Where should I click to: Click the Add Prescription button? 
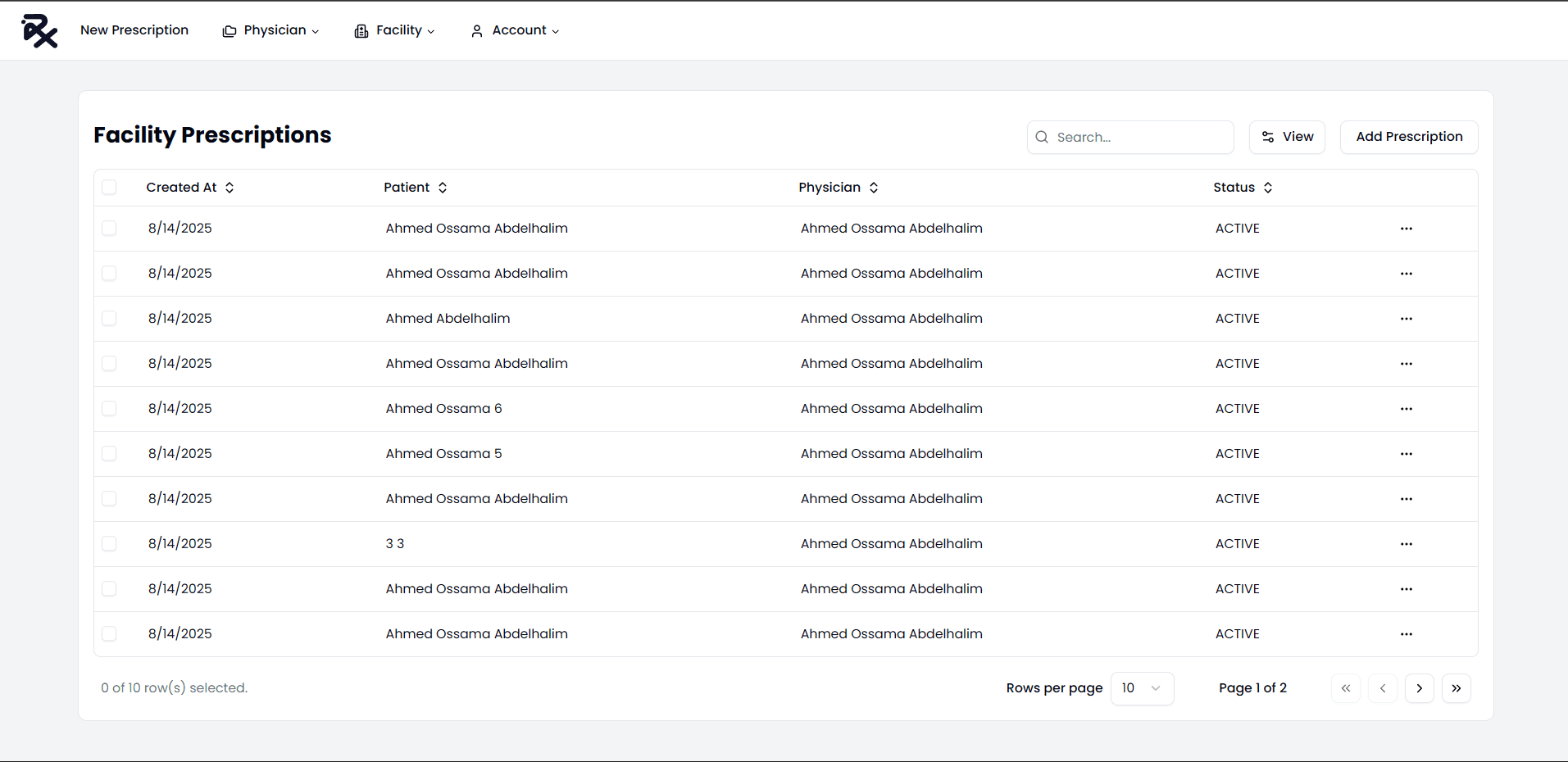tap(1408, 137)
